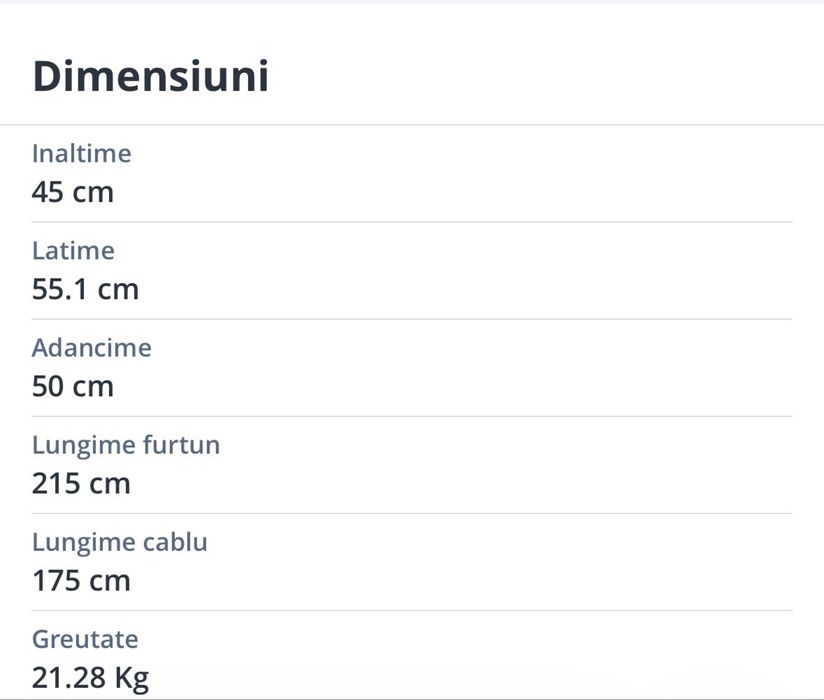824x700 pixels.
Task: Click the Lungime cablu label
Action: [119, 542]
